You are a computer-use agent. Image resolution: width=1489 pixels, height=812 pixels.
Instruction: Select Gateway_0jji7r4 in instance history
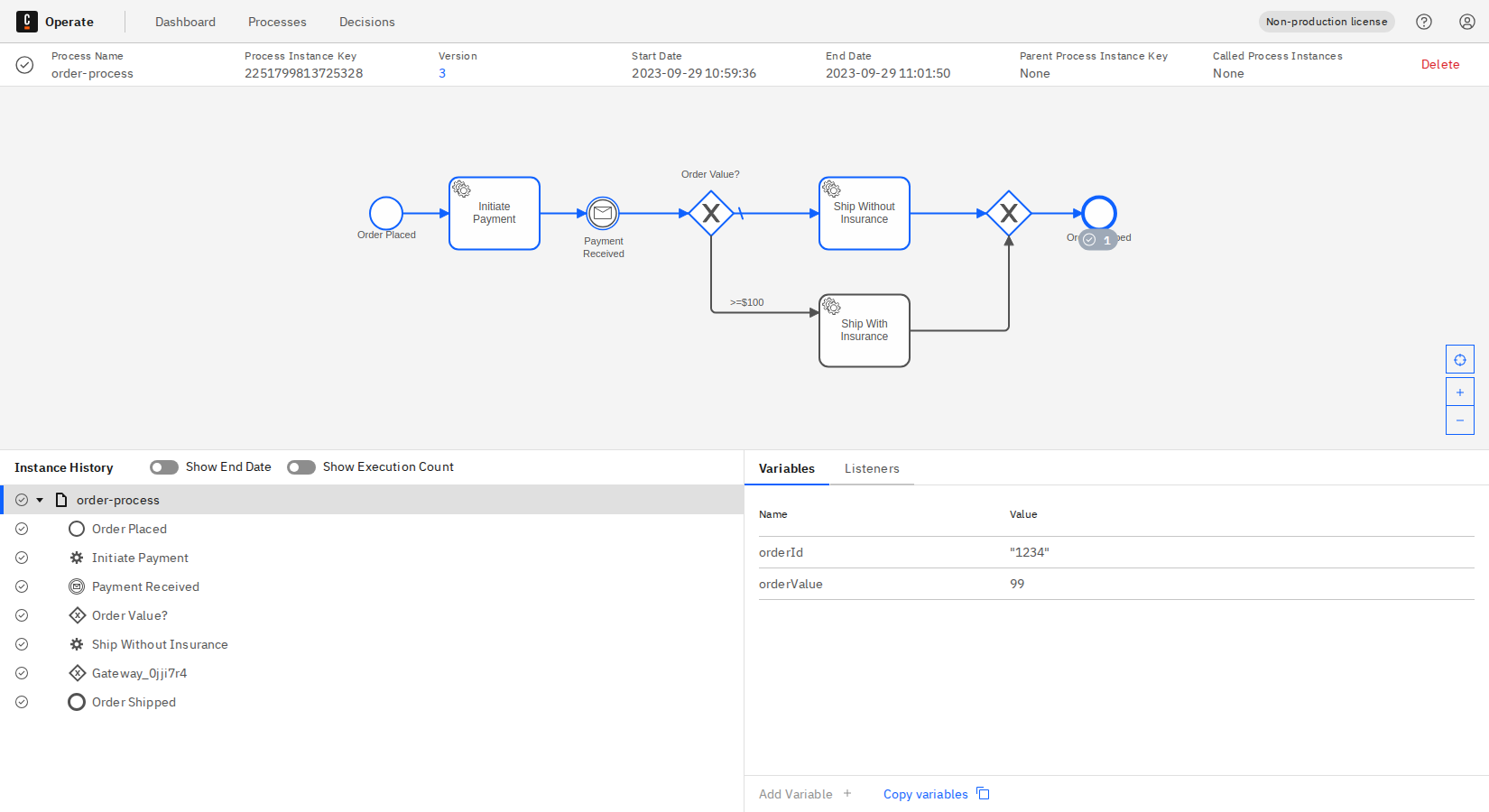pos(140,672)
